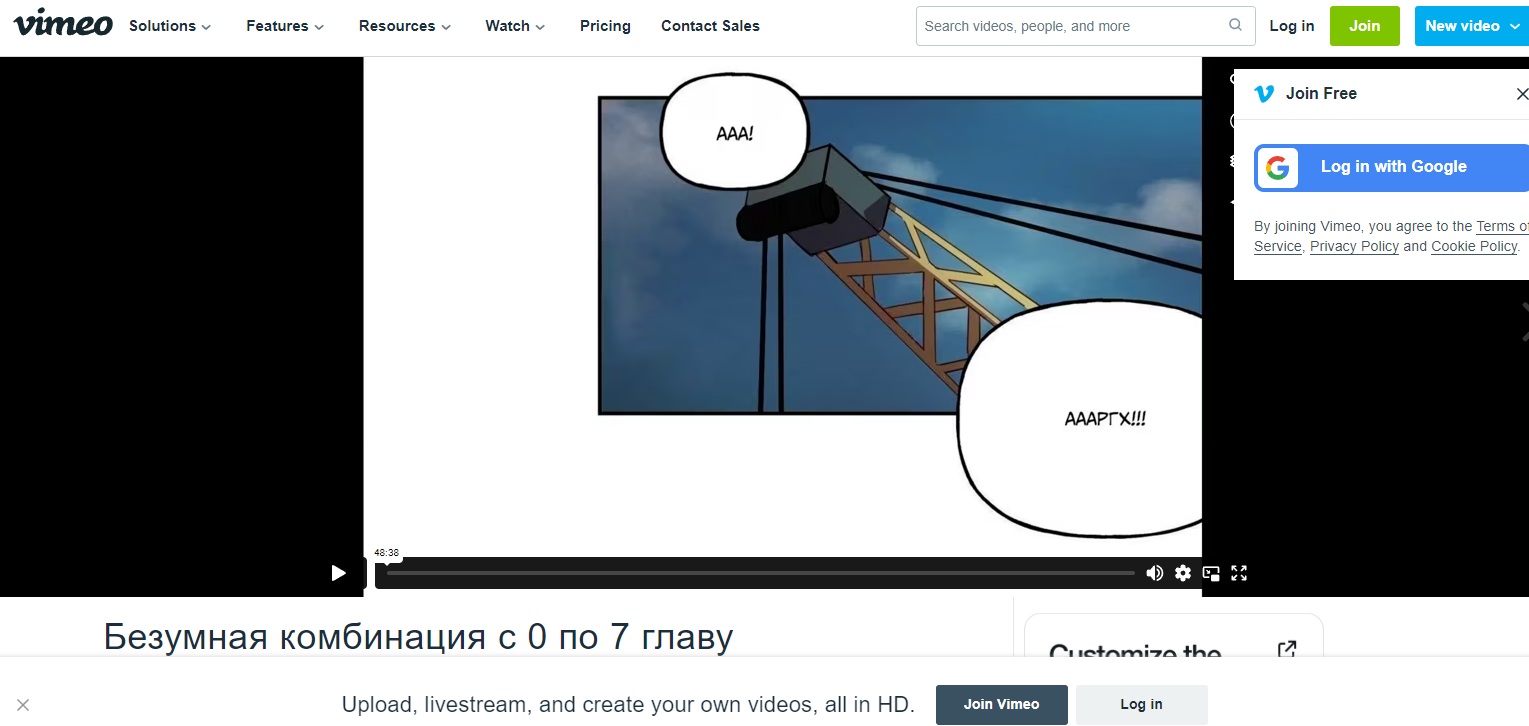The height and width of the screenshot is (726, 1529).
Task: Click the search videos input field
Action: pos(1060,25)
